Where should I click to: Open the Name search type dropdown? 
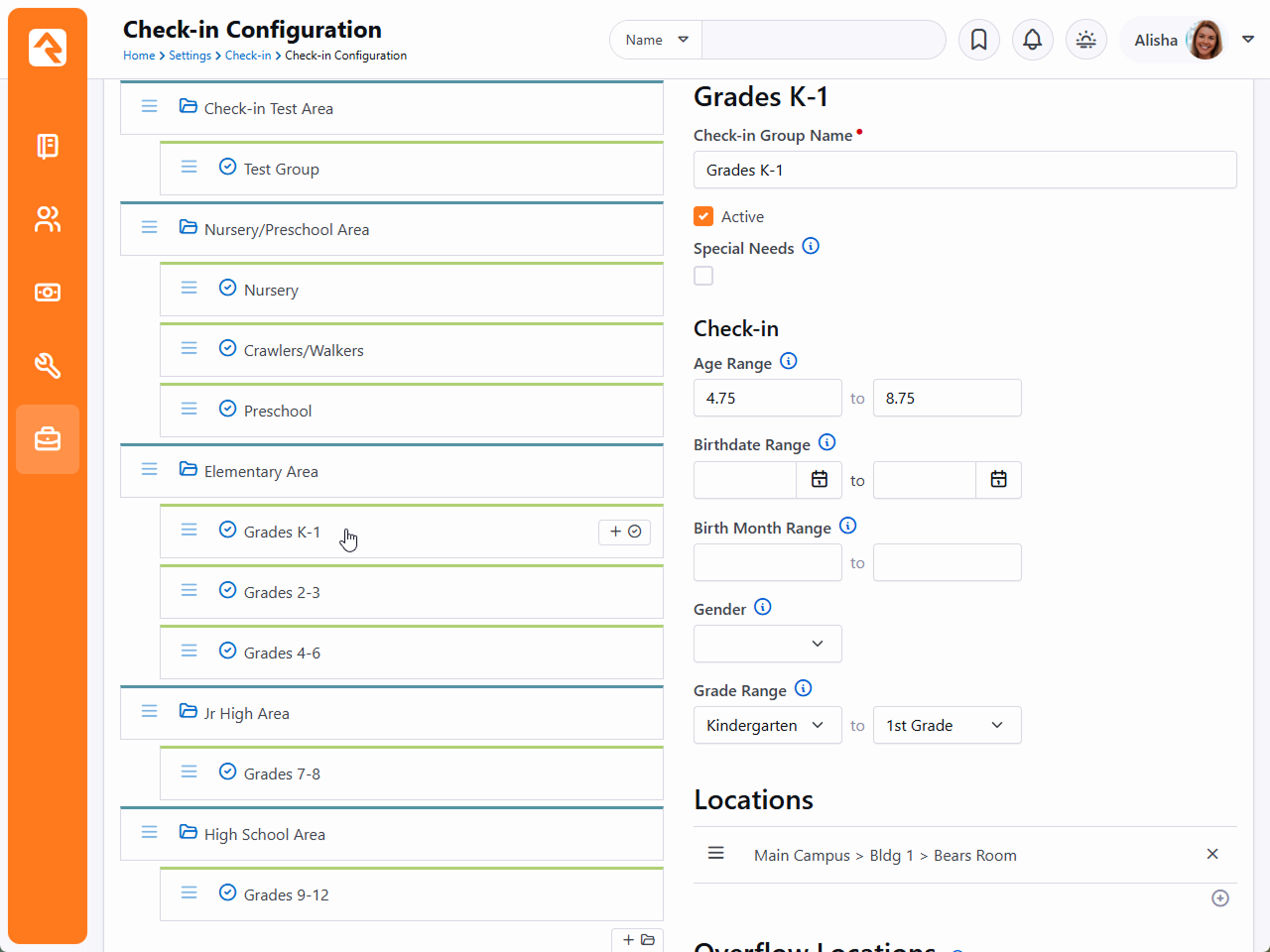656,40
